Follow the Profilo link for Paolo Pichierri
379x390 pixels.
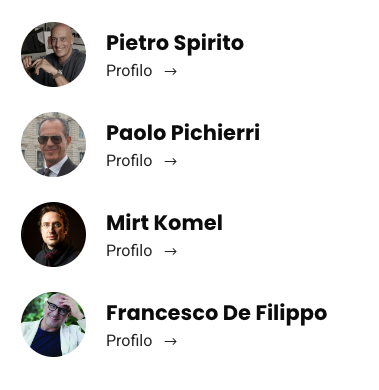click(141, 161)
